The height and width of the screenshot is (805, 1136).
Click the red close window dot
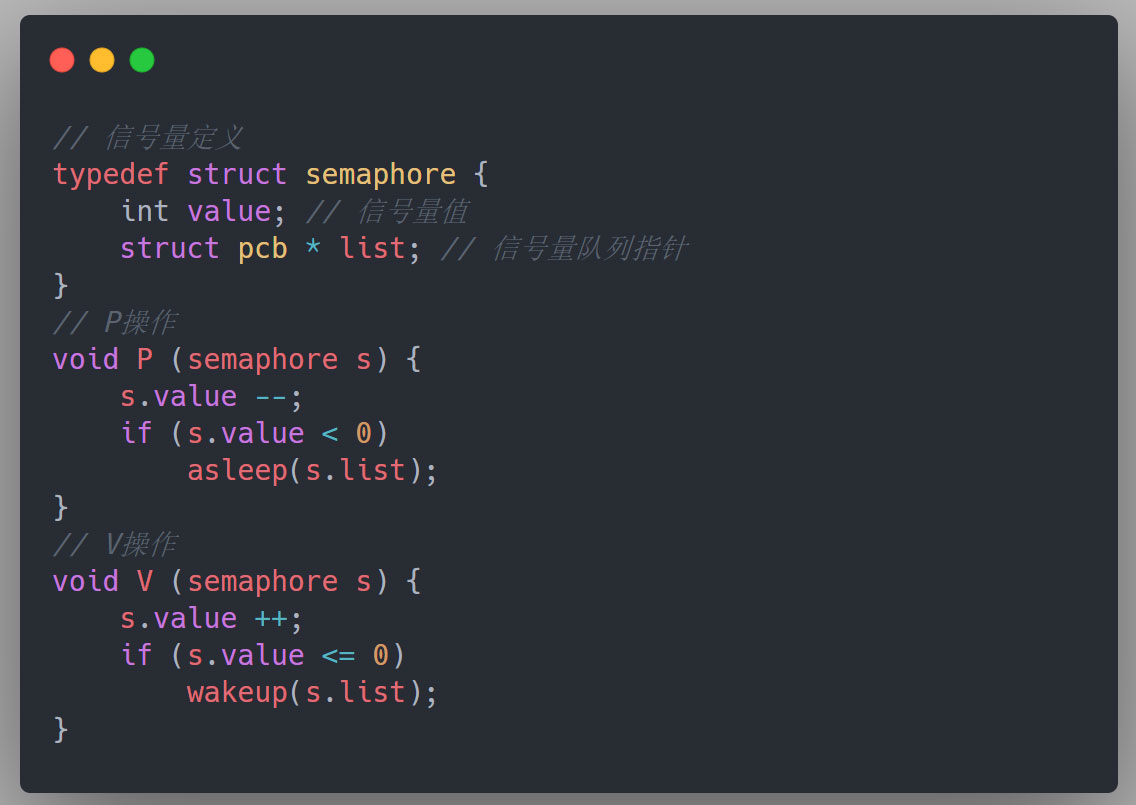pyautogui.click(x=62, y=60)
